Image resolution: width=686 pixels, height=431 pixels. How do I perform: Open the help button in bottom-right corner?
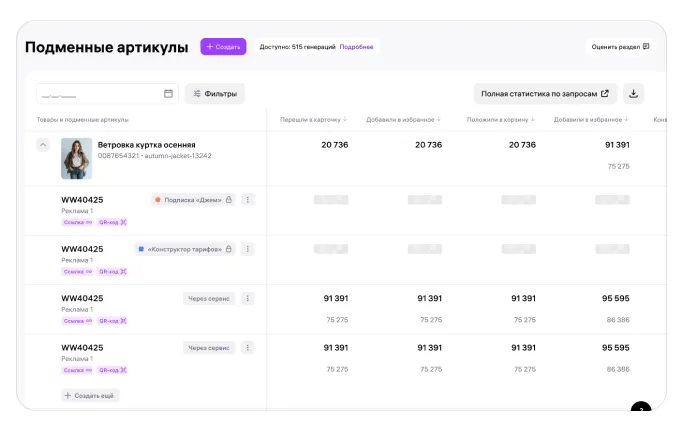[x=641, y=409]
